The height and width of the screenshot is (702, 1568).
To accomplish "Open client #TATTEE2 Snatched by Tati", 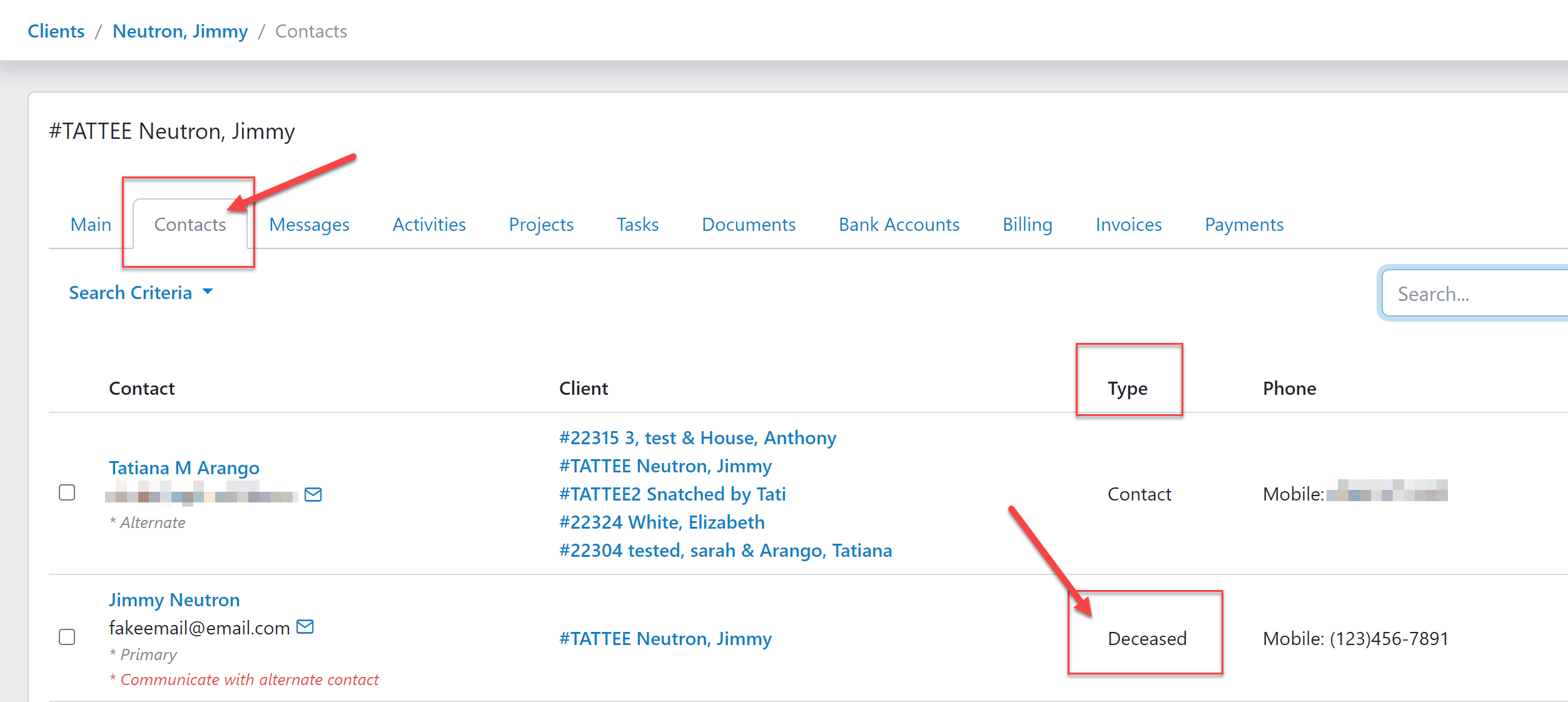I will pyautogui.click(x=672, y=494).
